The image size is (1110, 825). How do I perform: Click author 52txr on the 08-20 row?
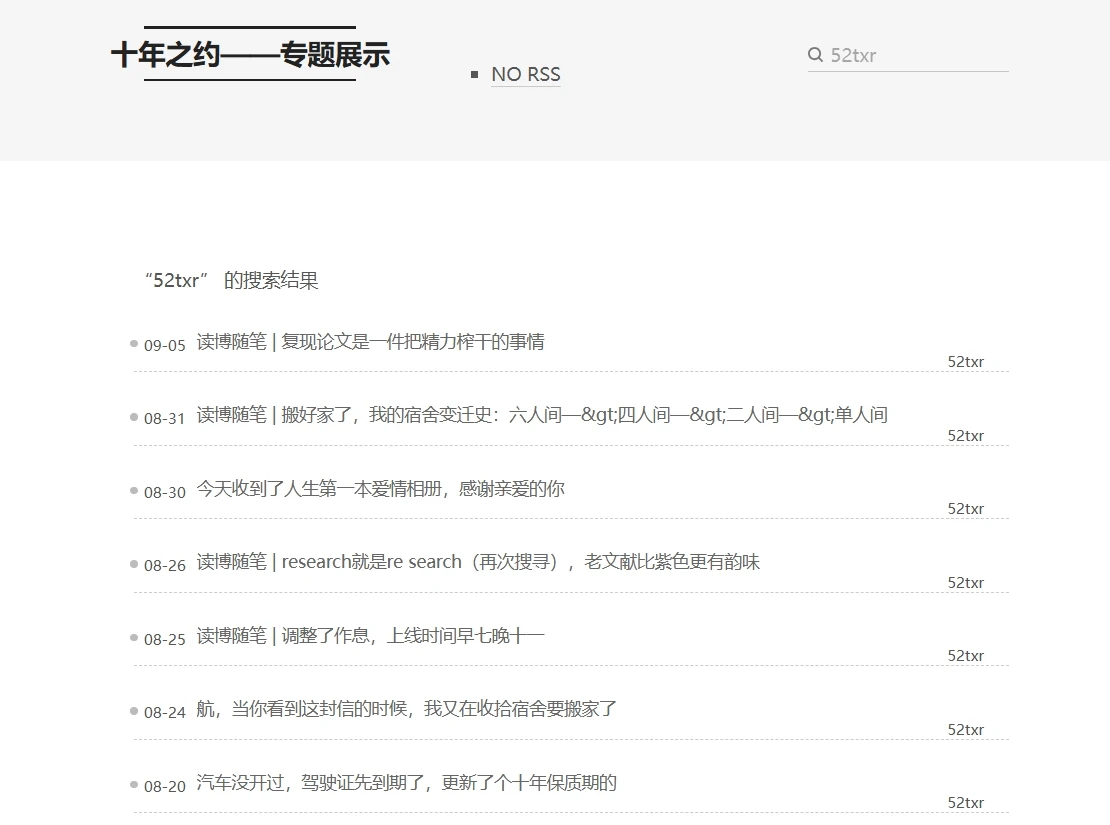point(966,802)
